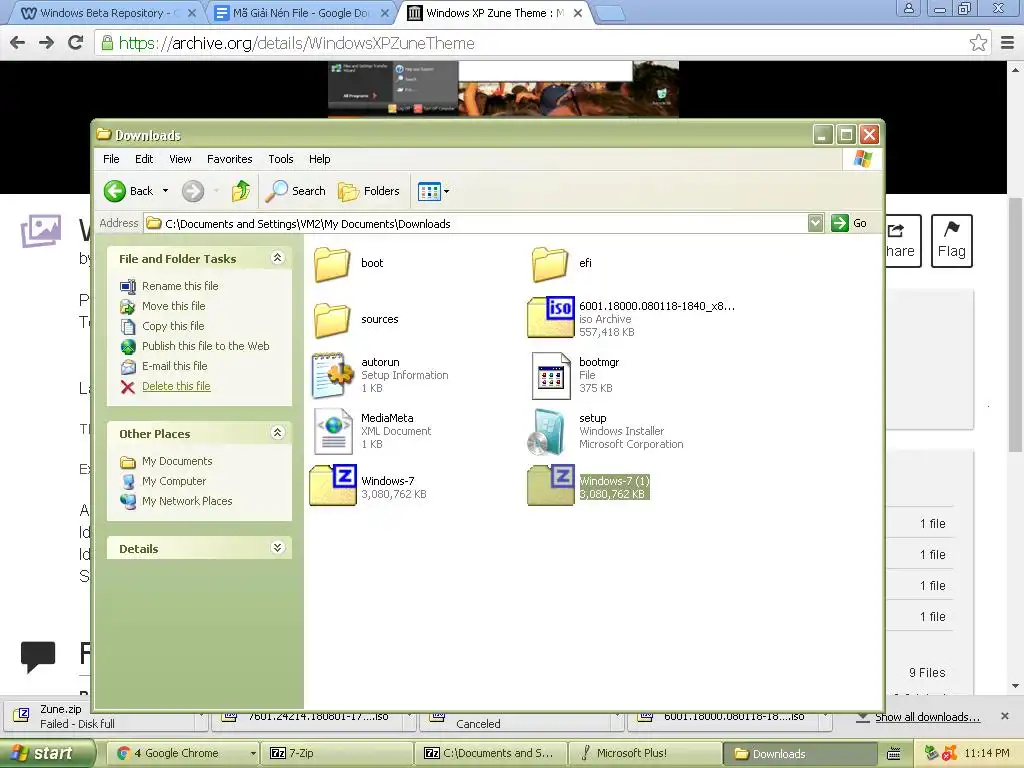Go to My Documents in Other Places
Viewport: 1024px width, 768px height.
[x=177, y=461]
